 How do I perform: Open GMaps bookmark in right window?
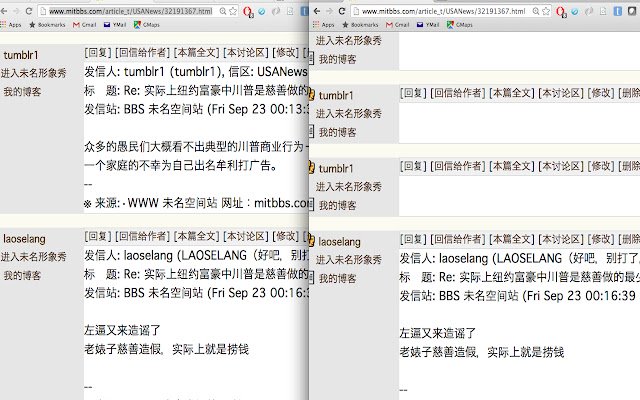(460, 25)
